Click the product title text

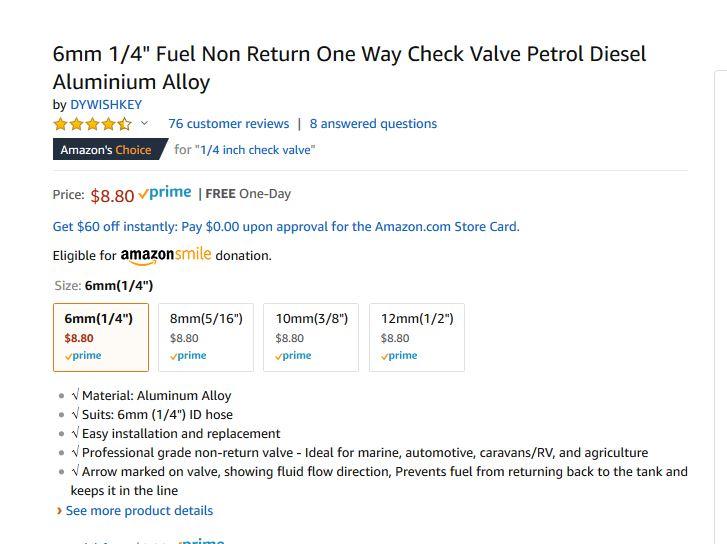point(349,68)
